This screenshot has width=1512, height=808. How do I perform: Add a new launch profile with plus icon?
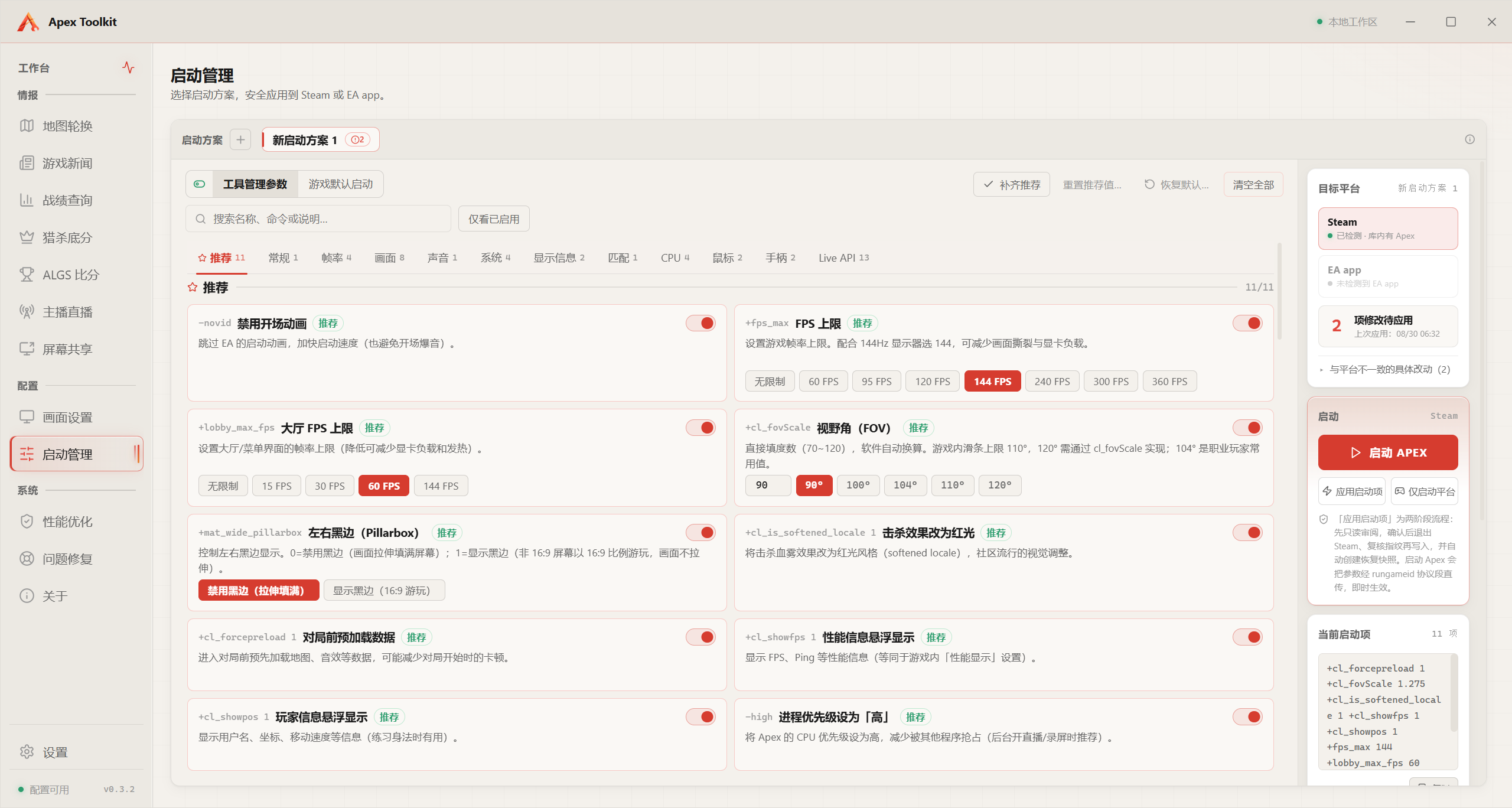click(x=240, y=140)
